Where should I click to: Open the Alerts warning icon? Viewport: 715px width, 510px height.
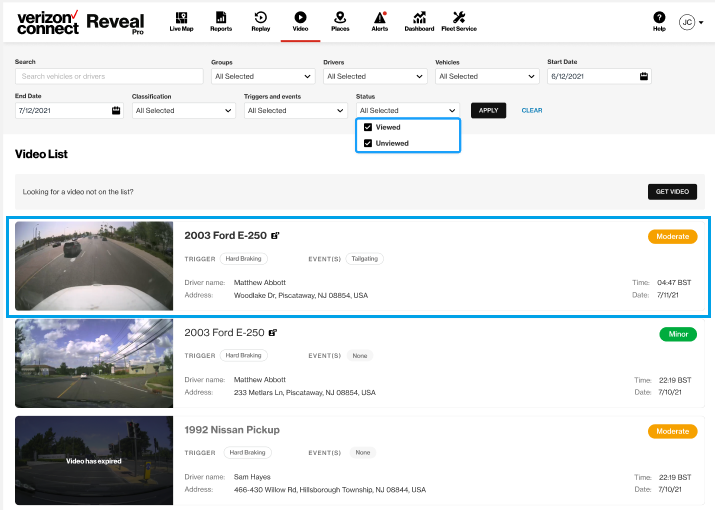coord(380,17)
